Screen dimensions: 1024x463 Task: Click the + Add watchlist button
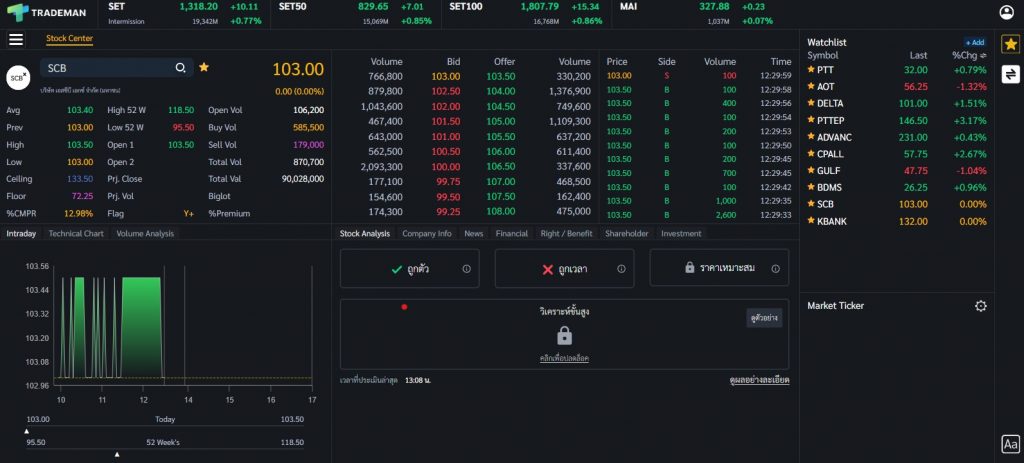pos(974,42)
